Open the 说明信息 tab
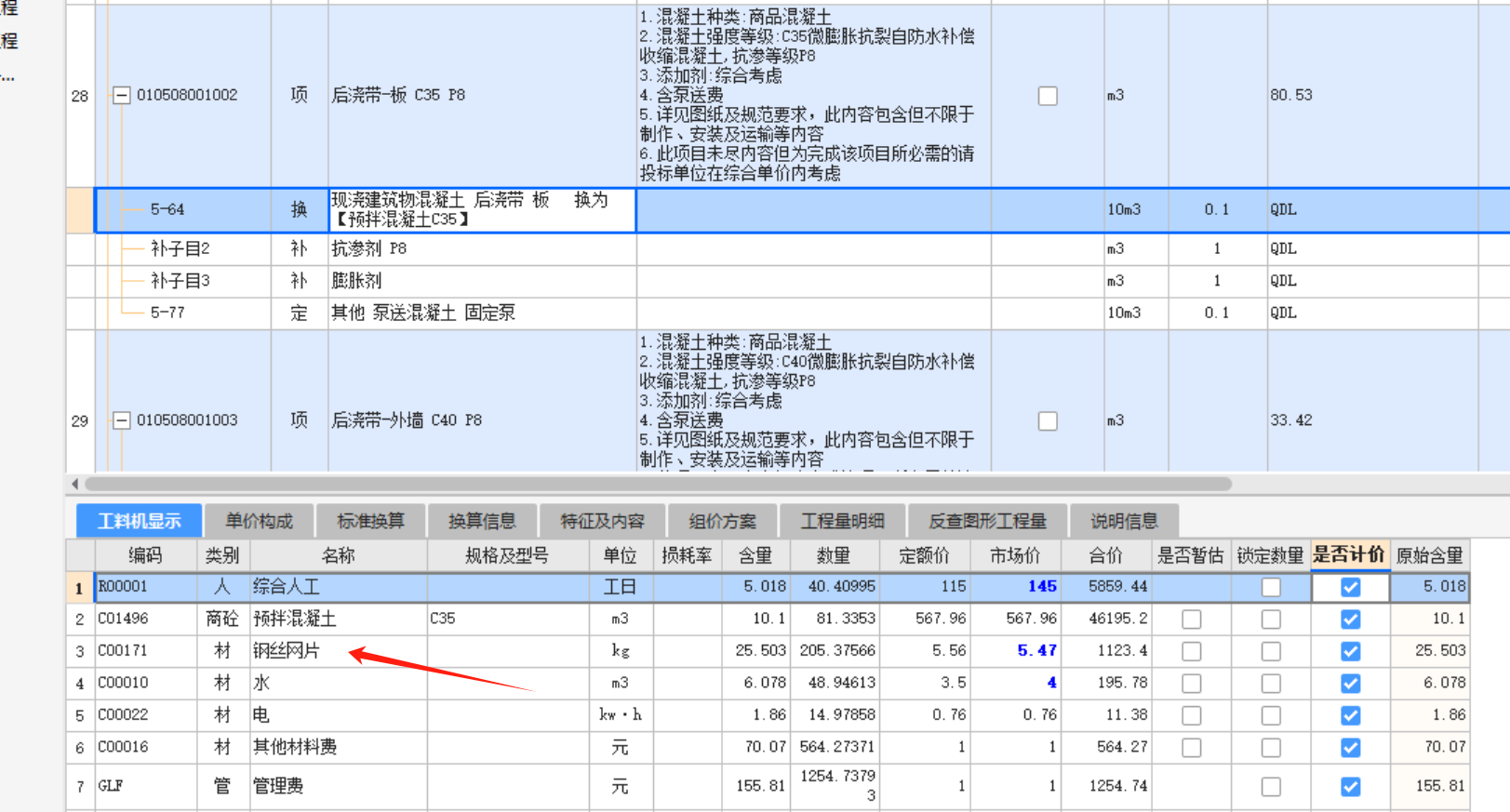The image size is (1510, 812). [x=1124, y=521]
